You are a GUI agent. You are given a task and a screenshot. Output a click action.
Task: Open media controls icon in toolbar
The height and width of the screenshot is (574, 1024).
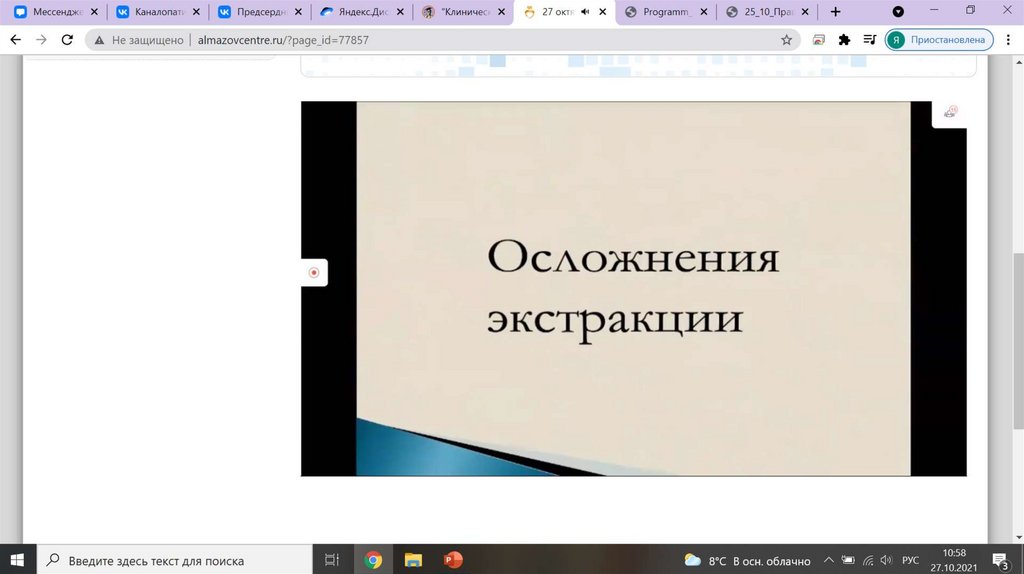(x=868, y=40)
